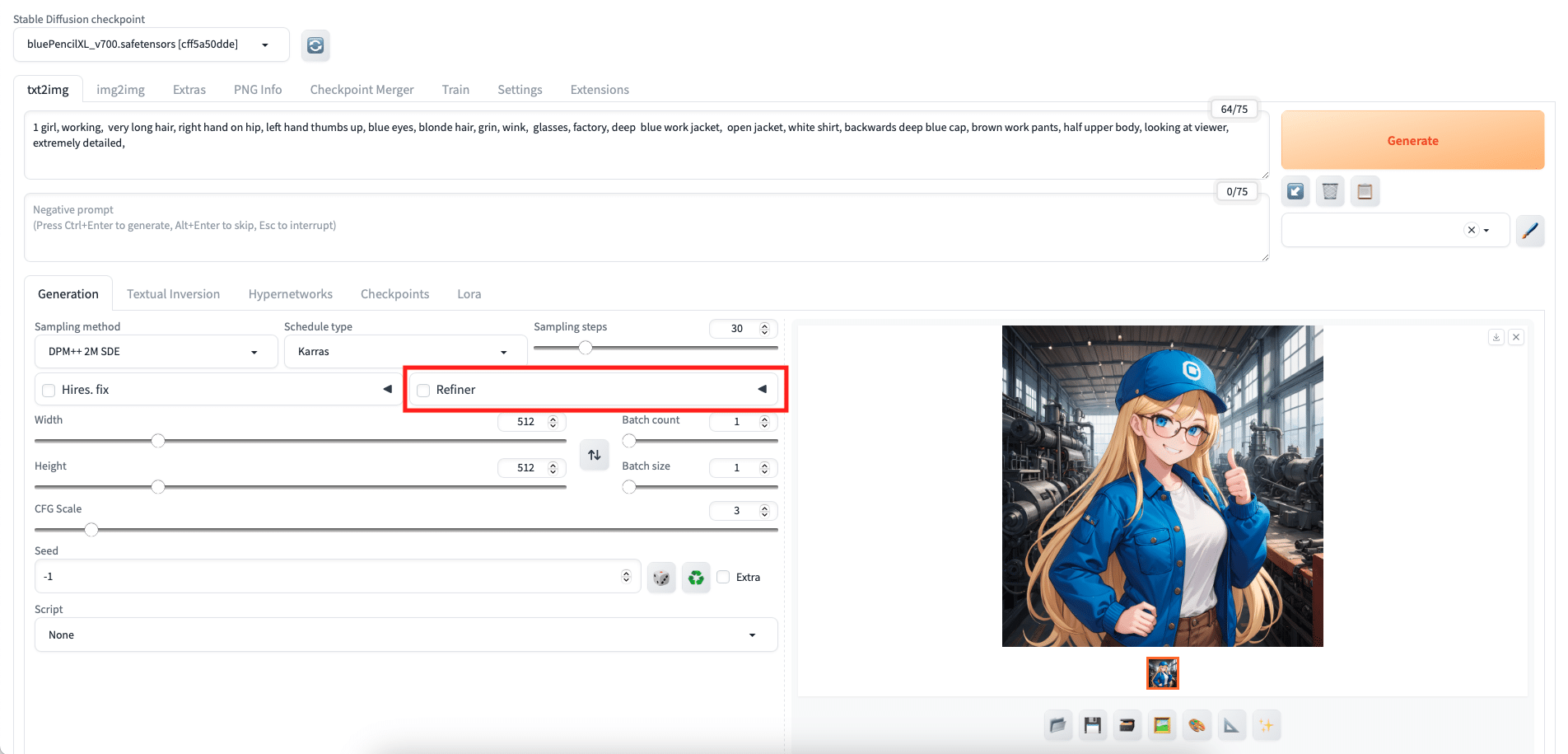Click the CFG Scale slider handle
The image size is (1568, 754).
click(x=91, y=530)
